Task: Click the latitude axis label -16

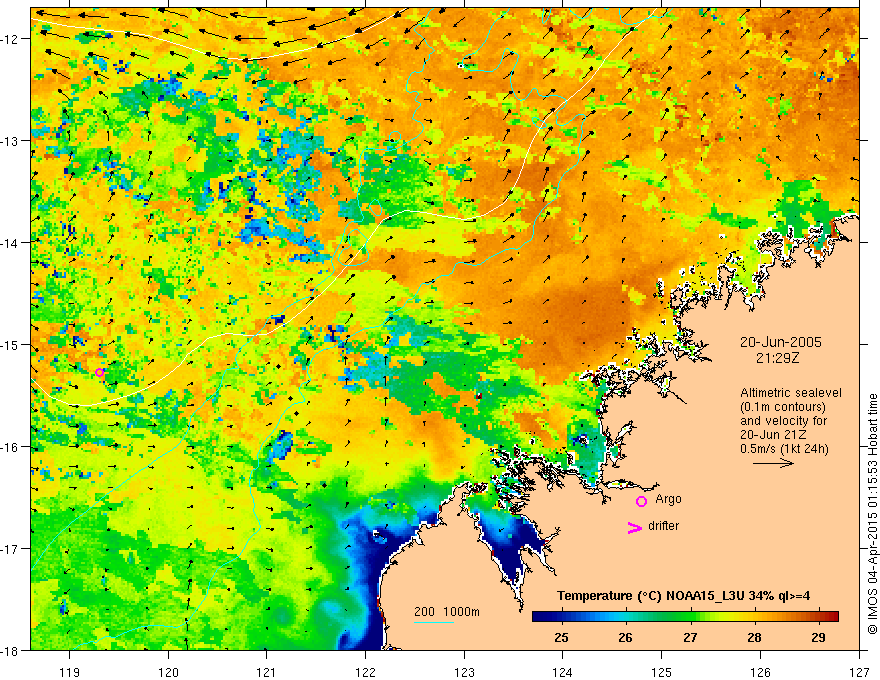Action: [11, 447]
